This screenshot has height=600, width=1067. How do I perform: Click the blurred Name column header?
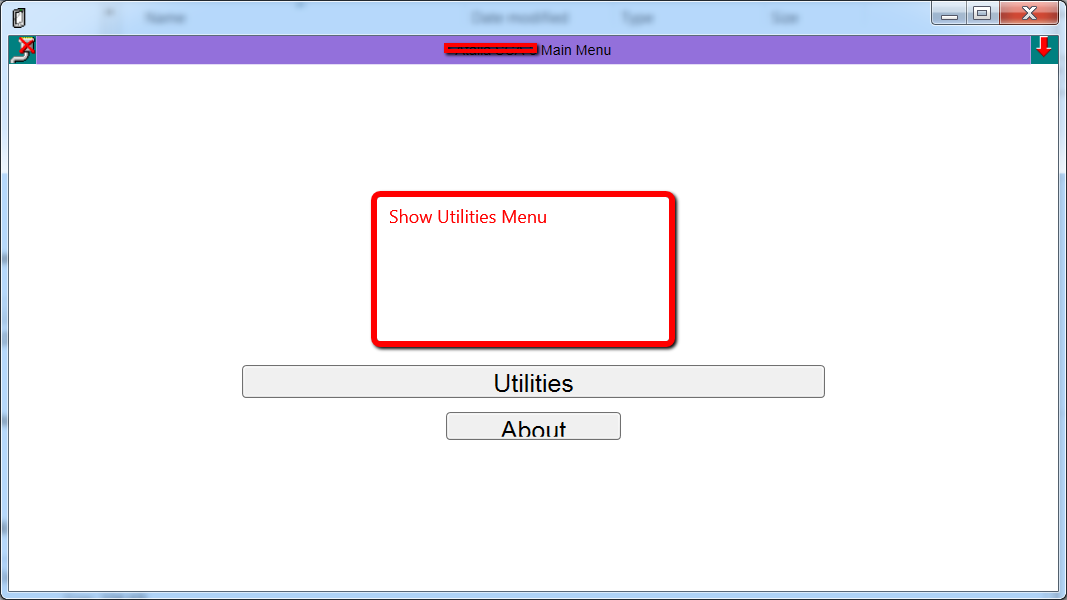click(x=165, y=18)
